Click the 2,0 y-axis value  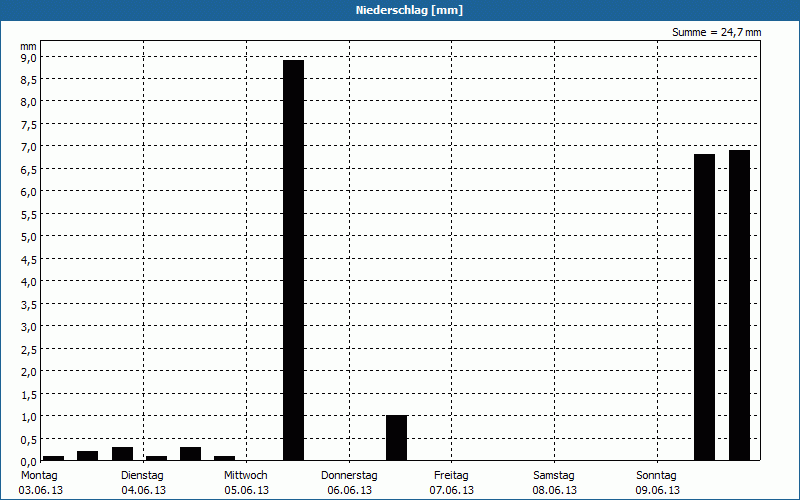(x=29, y=371)
